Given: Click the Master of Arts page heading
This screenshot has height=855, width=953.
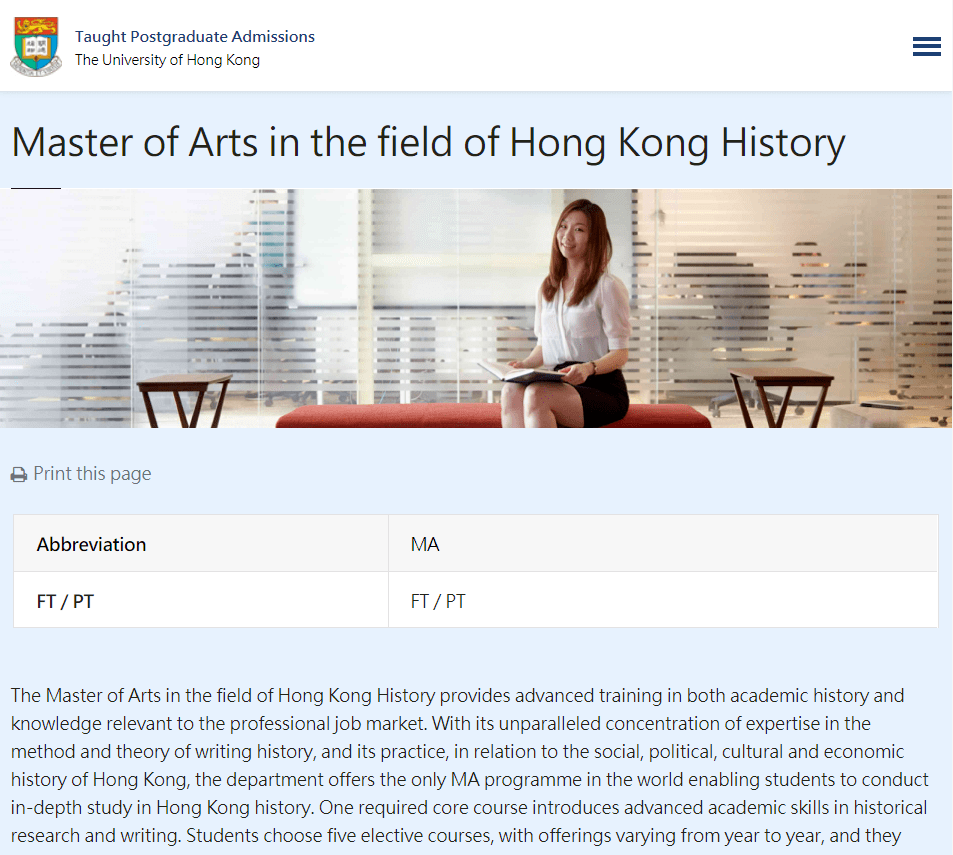Looking at the screenshot, I should 428,143.
